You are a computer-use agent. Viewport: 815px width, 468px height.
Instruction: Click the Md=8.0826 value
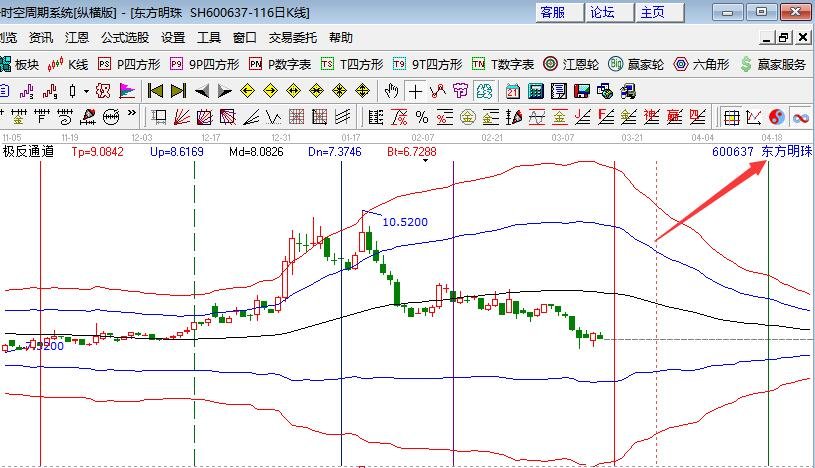pyautogui.click(x=256, y=152)
